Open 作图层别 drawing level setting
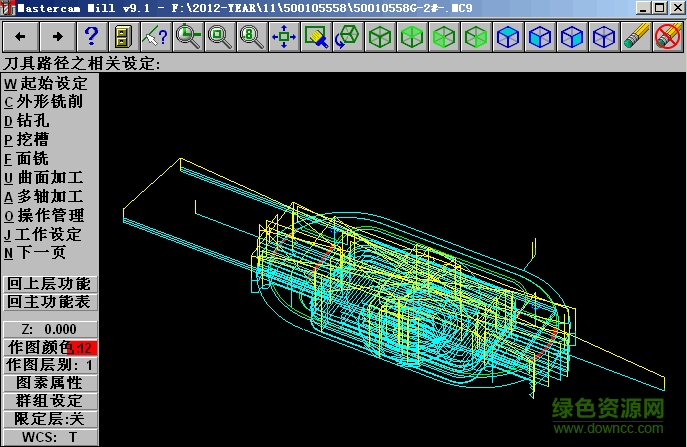The image size is (687, 447). [50, 365]
